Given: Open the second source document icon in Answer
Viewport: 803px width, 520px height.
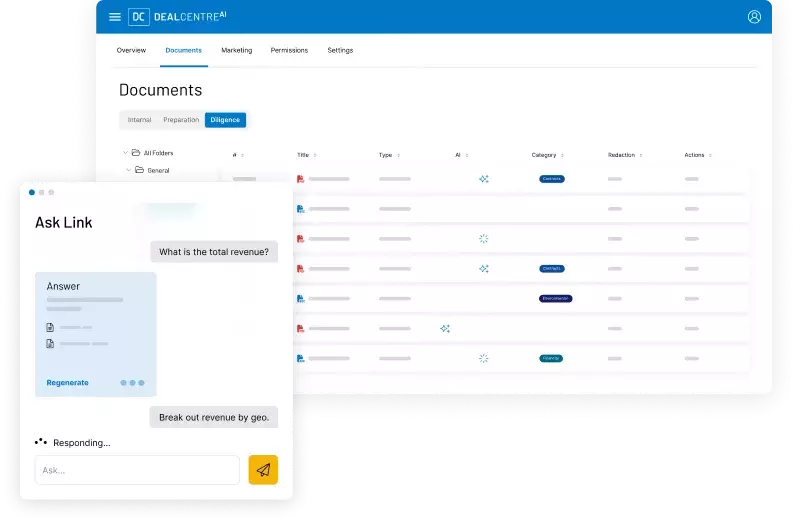Looking at the screenshot, I should (x=50, y=344).
